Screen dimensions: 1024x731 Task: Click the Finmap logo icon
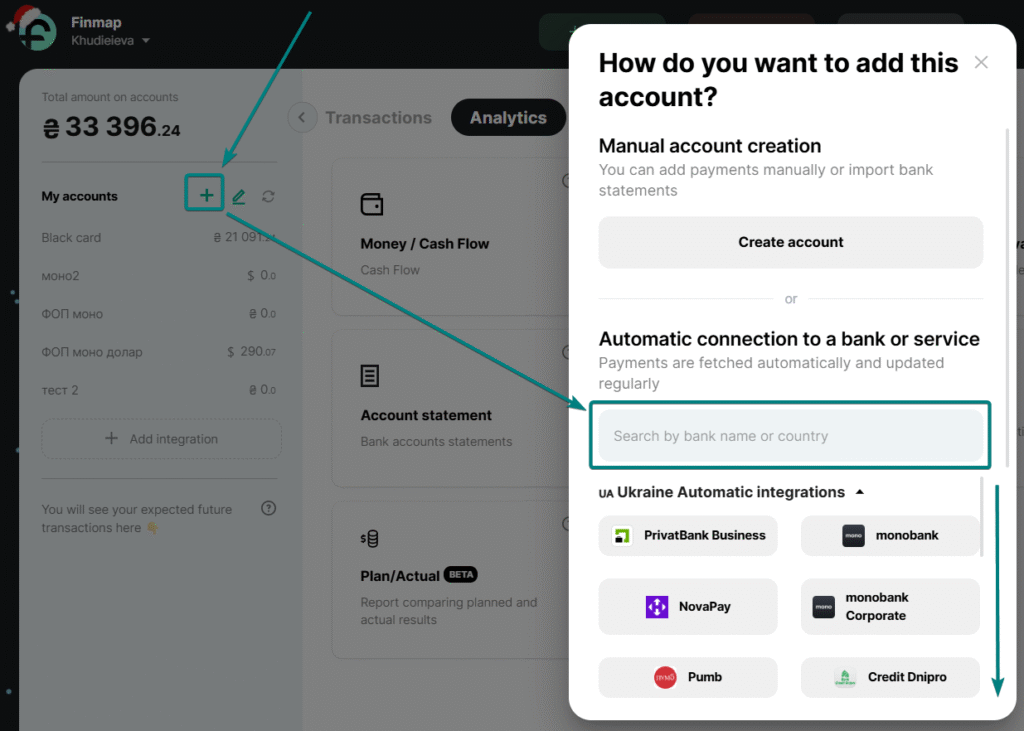(x=38, y=32)
